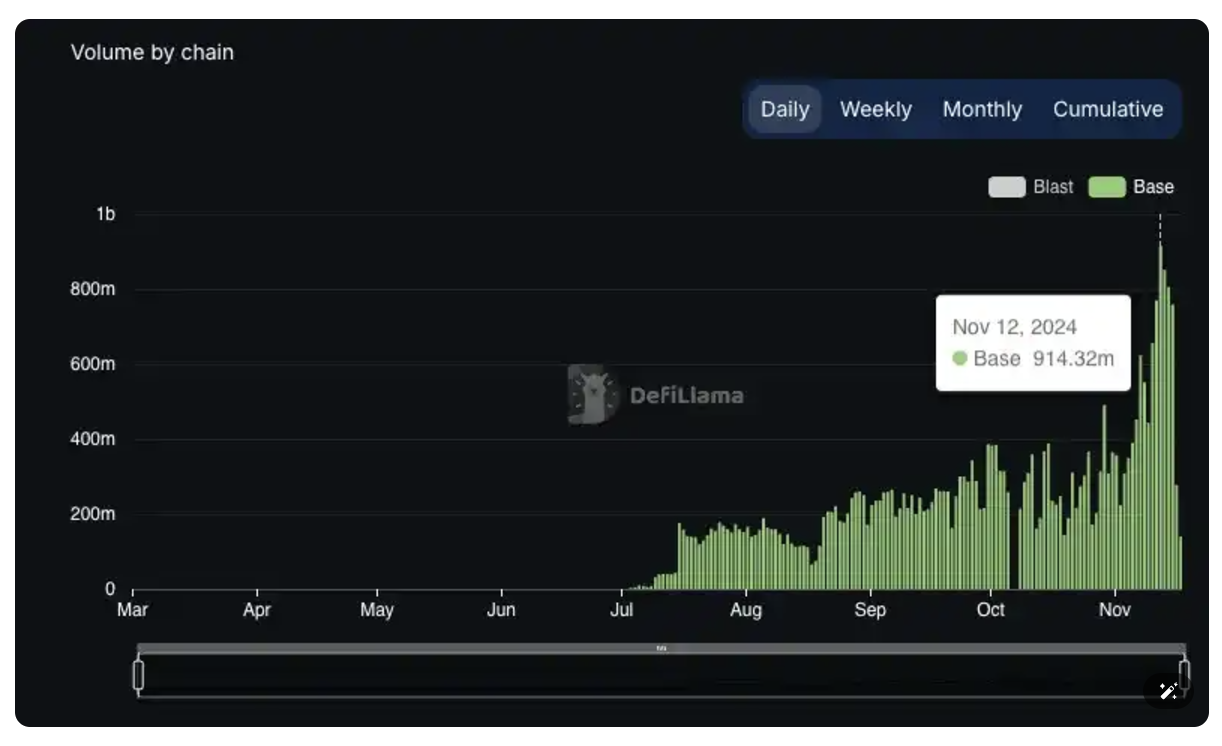The image size is (1222, 746).
Task: Click the green dot in the tooltip
Action: pyautogui.click(x=960, y=358)
